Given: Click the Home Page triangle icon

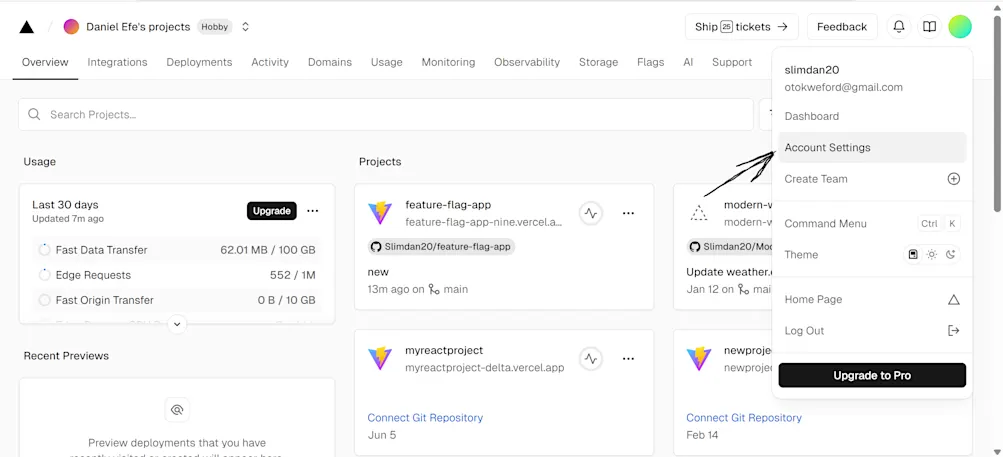Looking at the screenshot, I should [954, 300].
